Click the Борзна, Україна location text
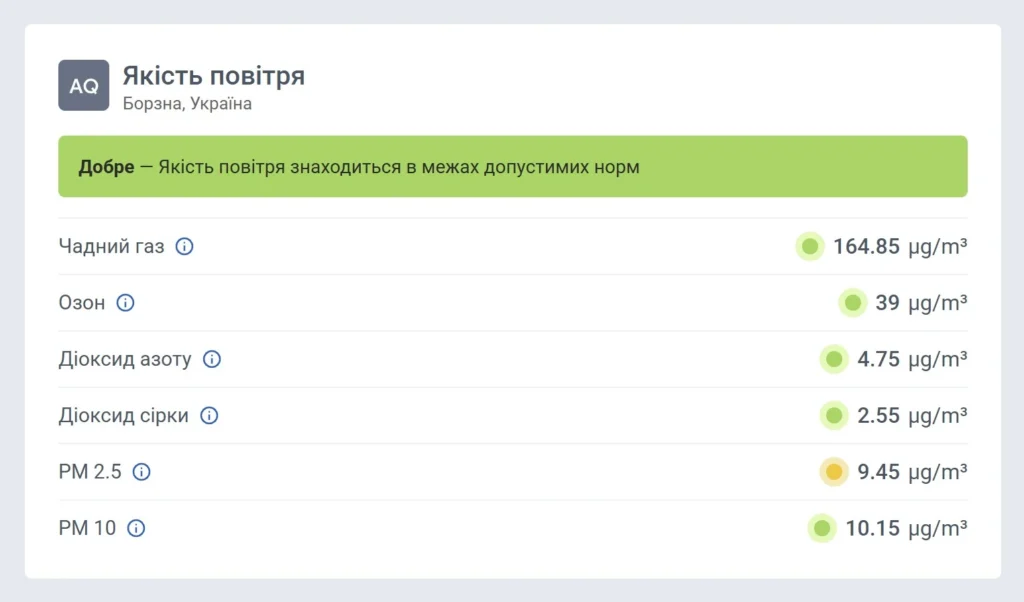Image resolution: width=1024 pixels, height=602 pixels. (x=187, y=104)
